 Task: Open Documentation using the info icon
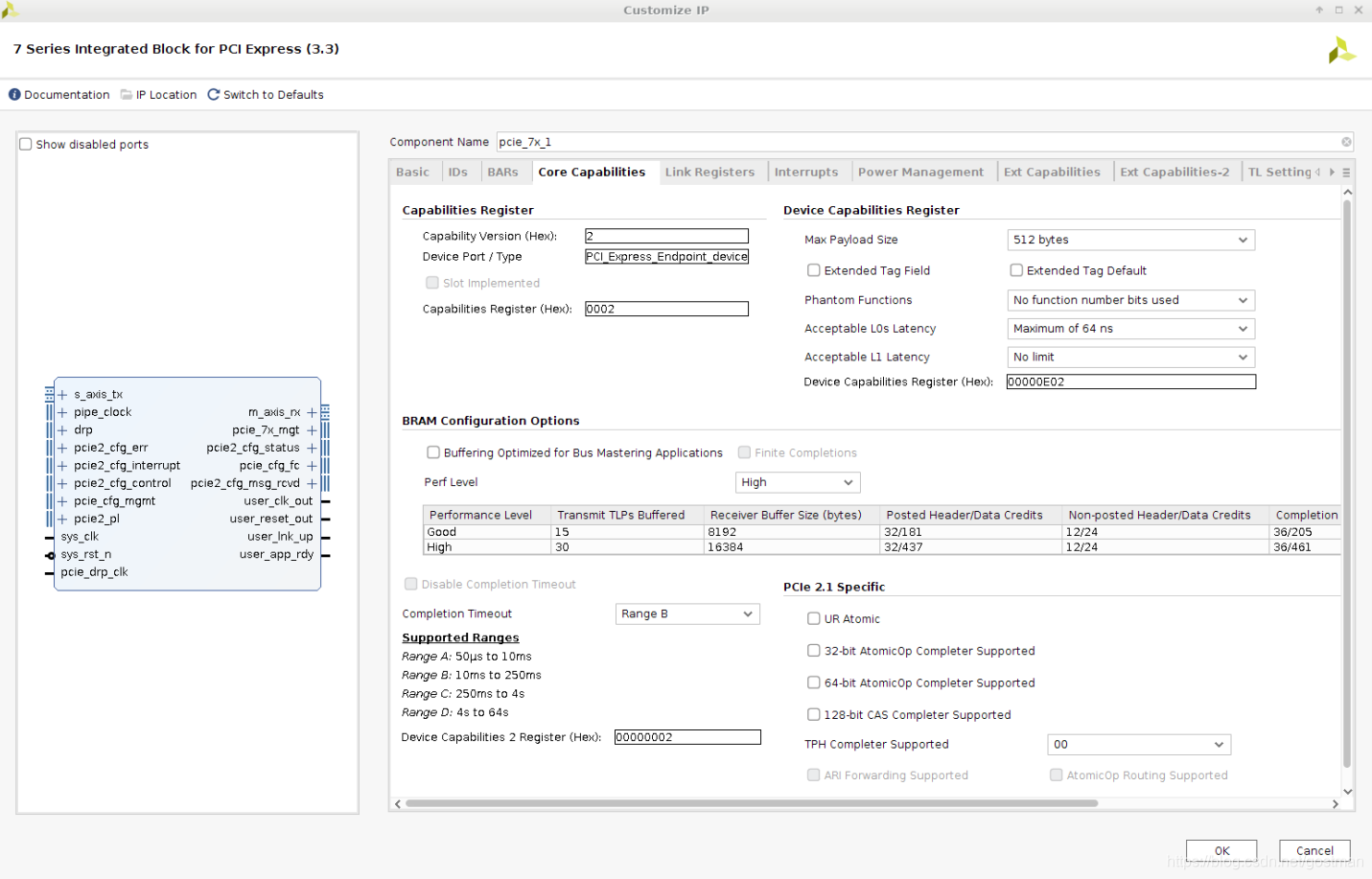click(x=14, y=94)
